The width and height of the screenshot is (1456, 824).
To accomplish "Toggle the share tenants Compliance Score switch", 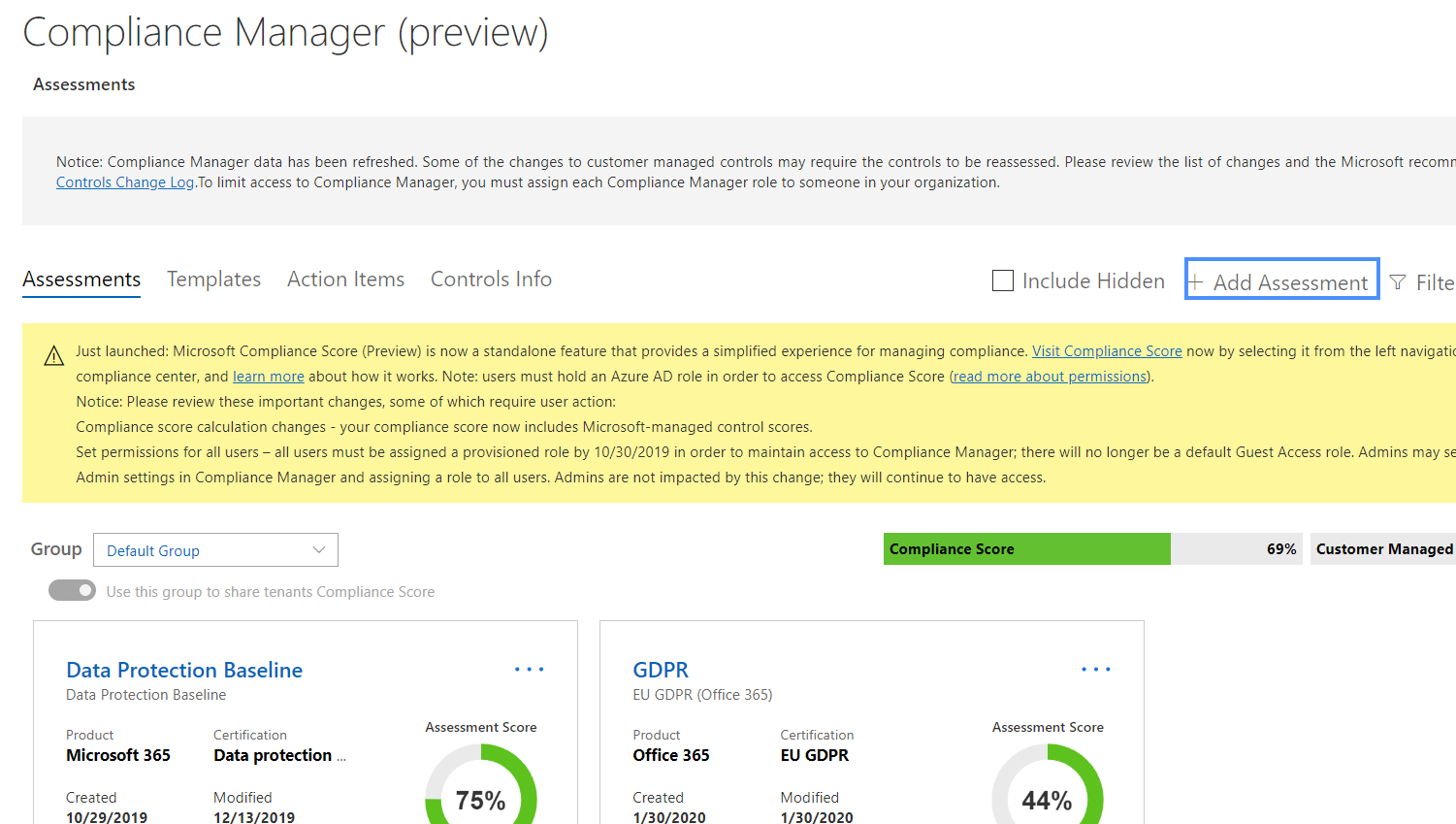I will tap(73, 590).
